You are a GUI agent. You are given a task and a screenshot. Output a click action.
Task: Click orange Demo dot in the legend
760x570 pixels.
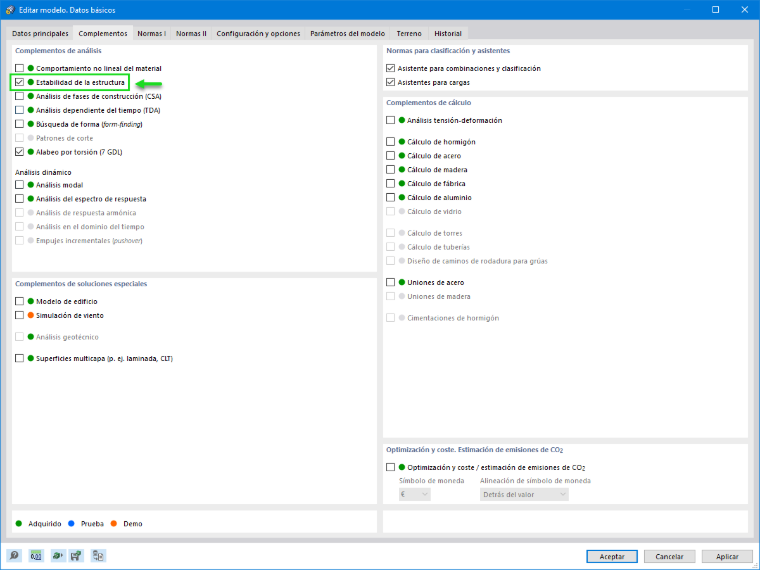[114, 523]
